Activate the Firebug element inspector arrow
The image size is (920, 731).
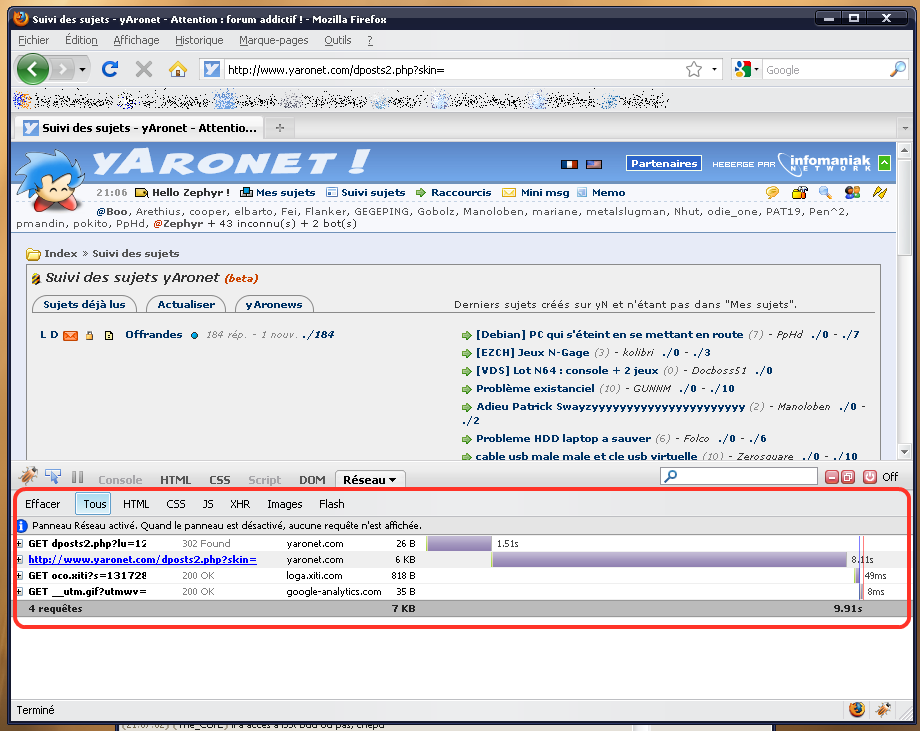coord(53,478)
